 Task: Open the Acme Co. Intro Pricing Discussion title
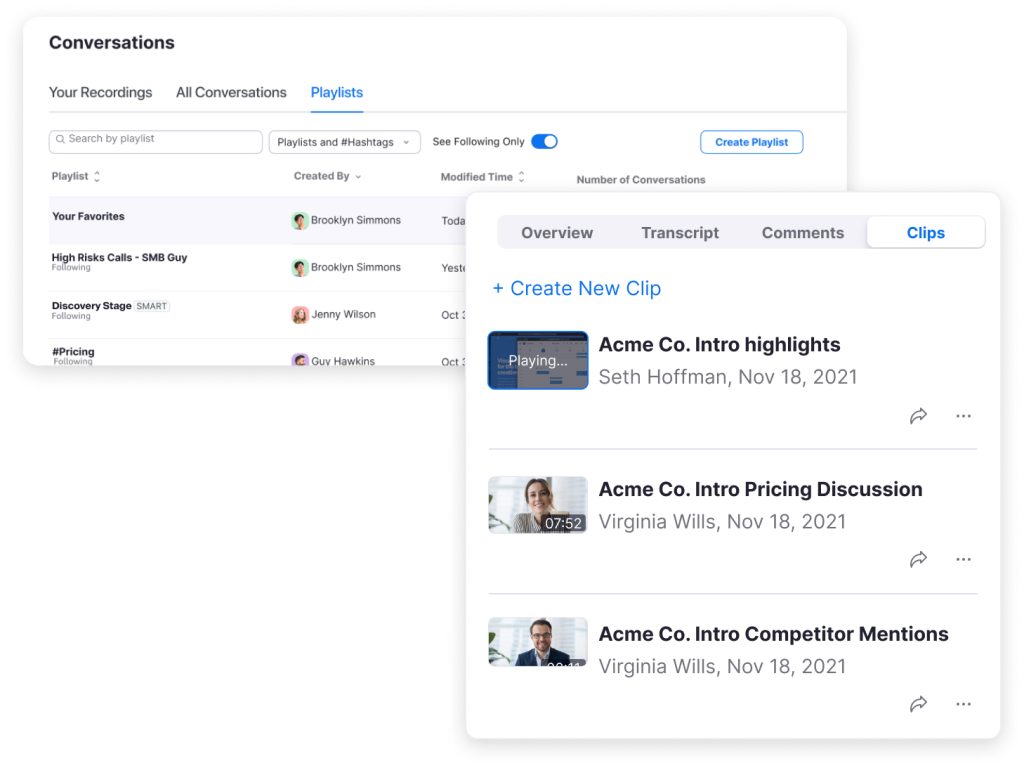click(x=761, y=489)
